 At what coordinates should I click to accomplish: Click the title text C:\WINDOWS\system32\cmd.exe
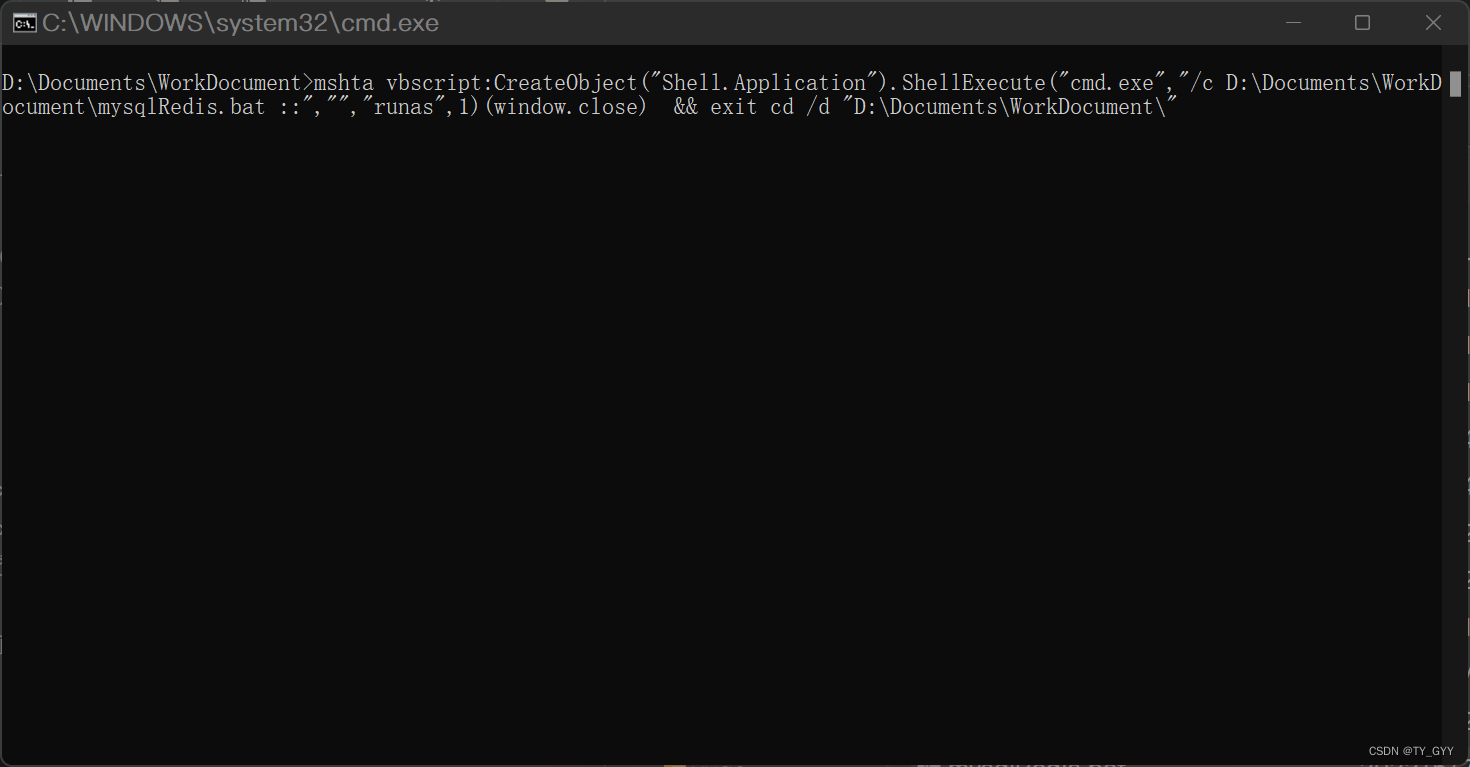click(240, 23)
